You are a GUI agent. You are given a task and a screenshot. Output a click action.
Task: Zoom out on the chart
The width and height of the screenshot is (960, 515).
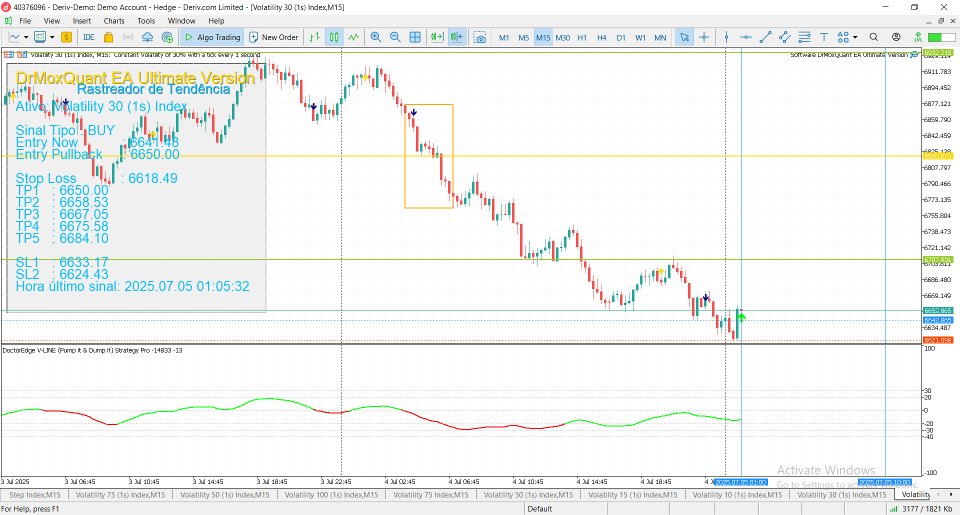[396, 37]
